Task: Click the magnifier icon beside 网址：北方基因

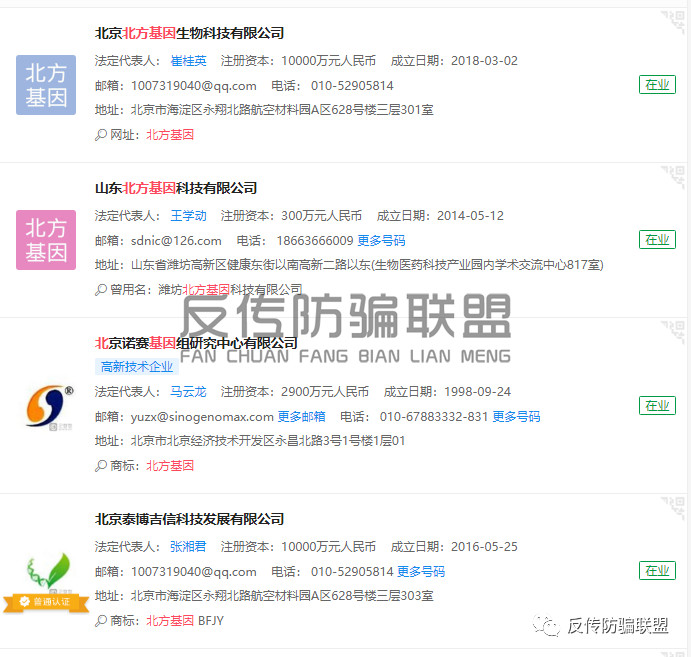Action: pyautogui.click(x=101, y=135)
